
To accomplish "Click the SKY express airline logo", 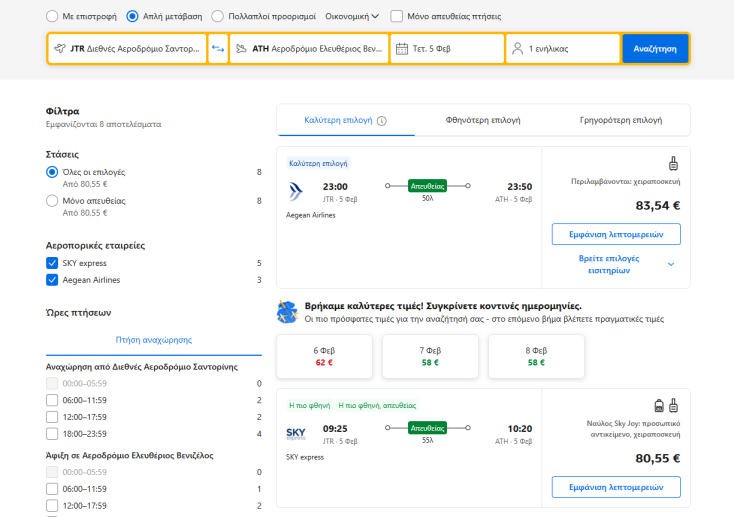I will coord(296,434).
